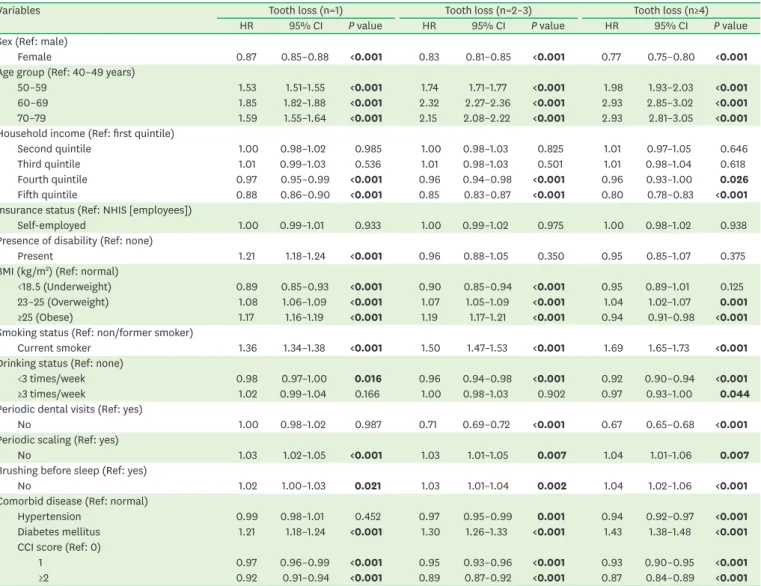This screenshot has width=761, height=586.
Task: Click the 'Self-employed' row label
Action: tap(51, 225)
